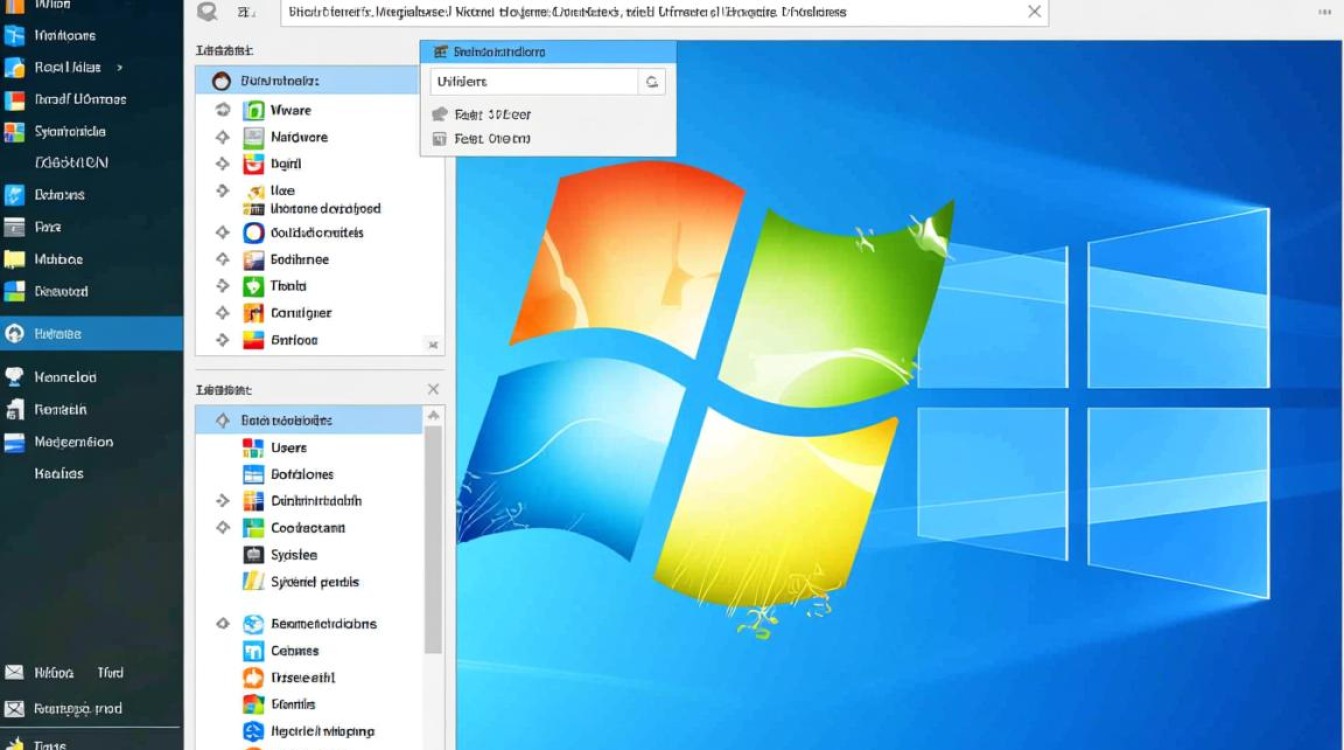The height and width of the screenshot is (750, 1344).
Task: Expand the Tools item in the upper list
Action: (x=222, y=286)
